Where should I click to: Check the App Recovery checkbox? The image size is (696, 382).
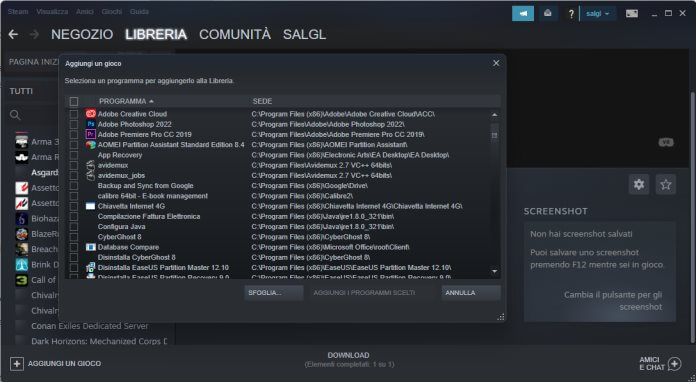[x=74, y=155]
